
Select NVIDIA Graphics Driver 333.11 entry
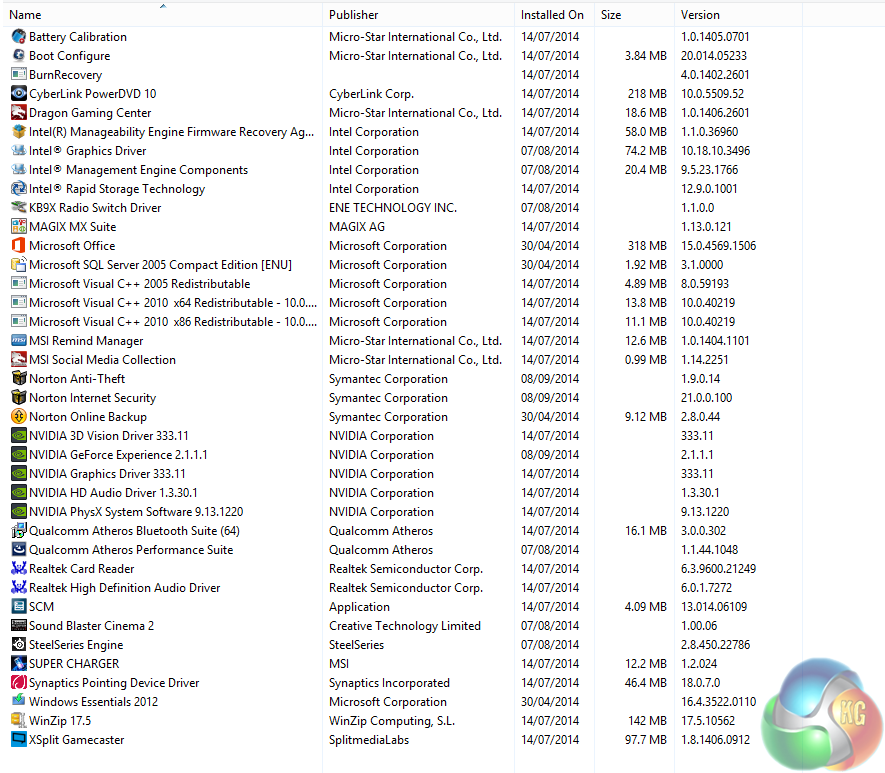[107, 474]
